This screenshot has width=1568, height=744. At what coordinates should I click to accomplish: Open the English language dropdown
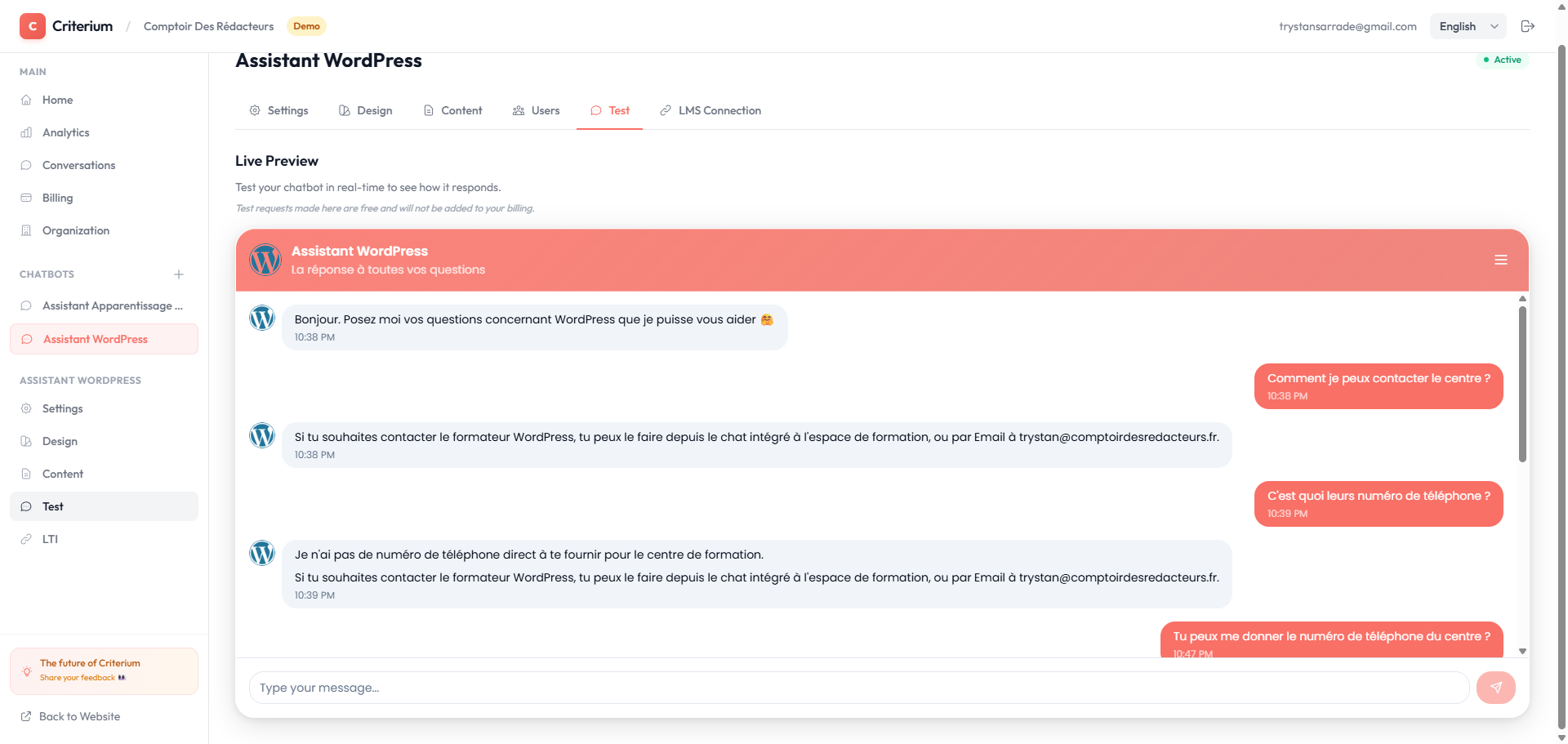coord(1468,26)
